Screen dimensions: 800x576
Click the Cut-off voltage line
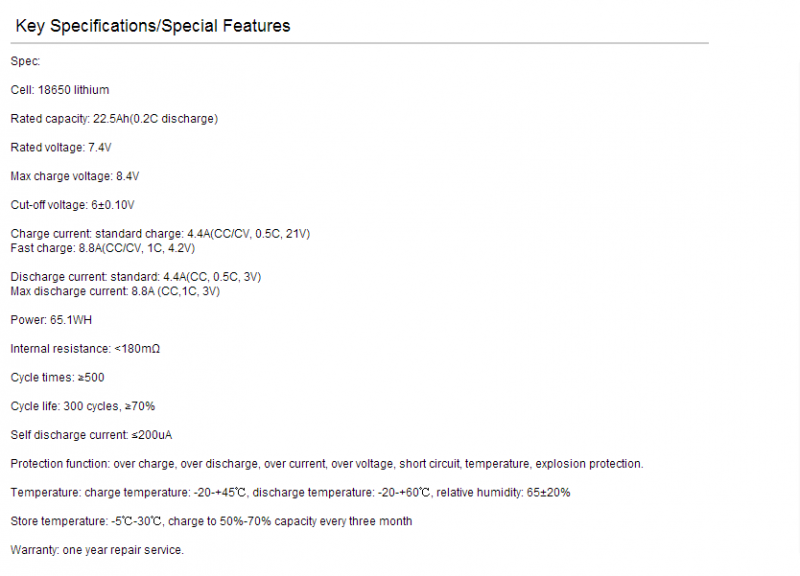coord(72,205)
